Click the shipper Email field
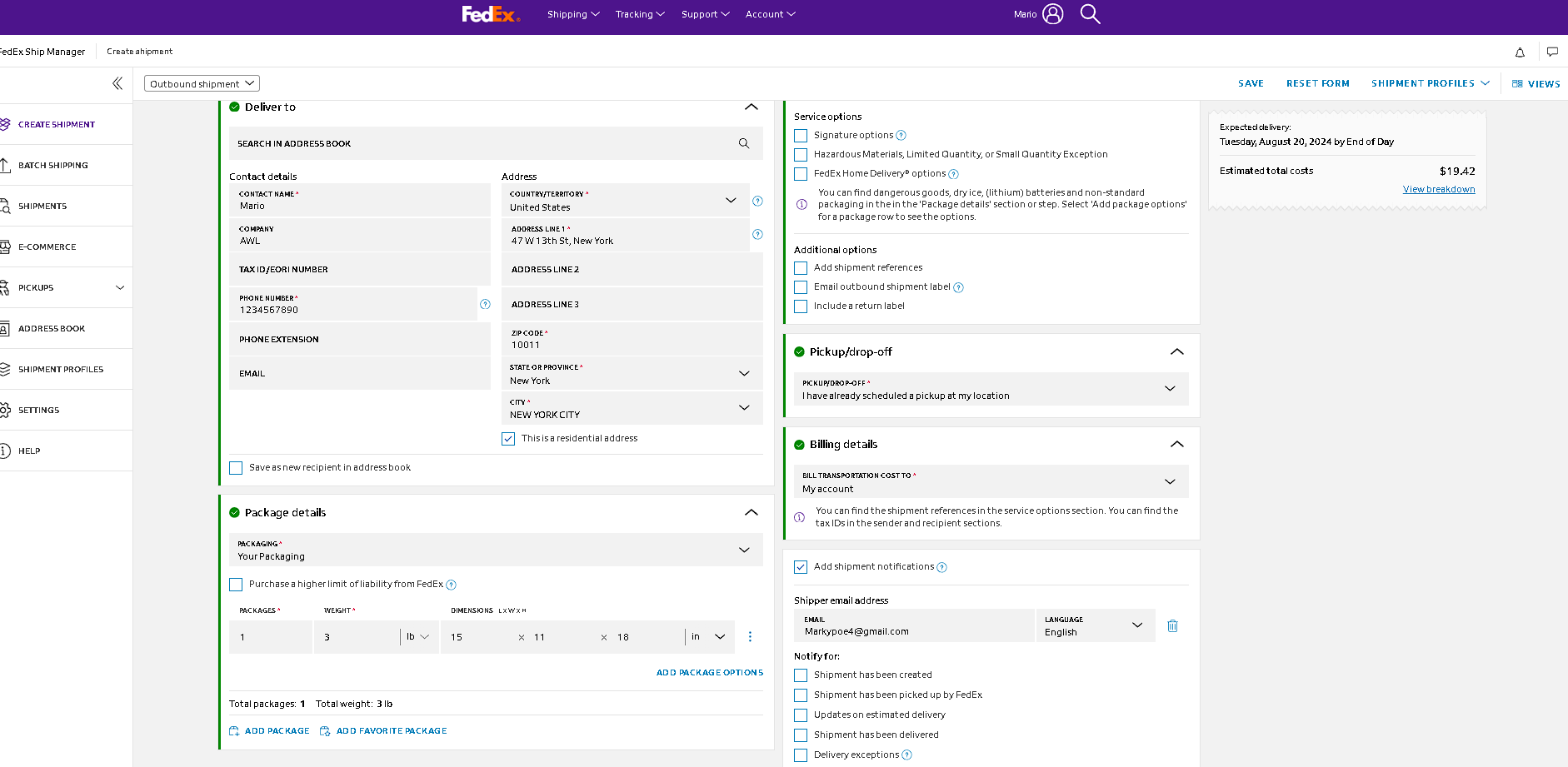This screenshot has width=1568, height=767. (914, 625)
